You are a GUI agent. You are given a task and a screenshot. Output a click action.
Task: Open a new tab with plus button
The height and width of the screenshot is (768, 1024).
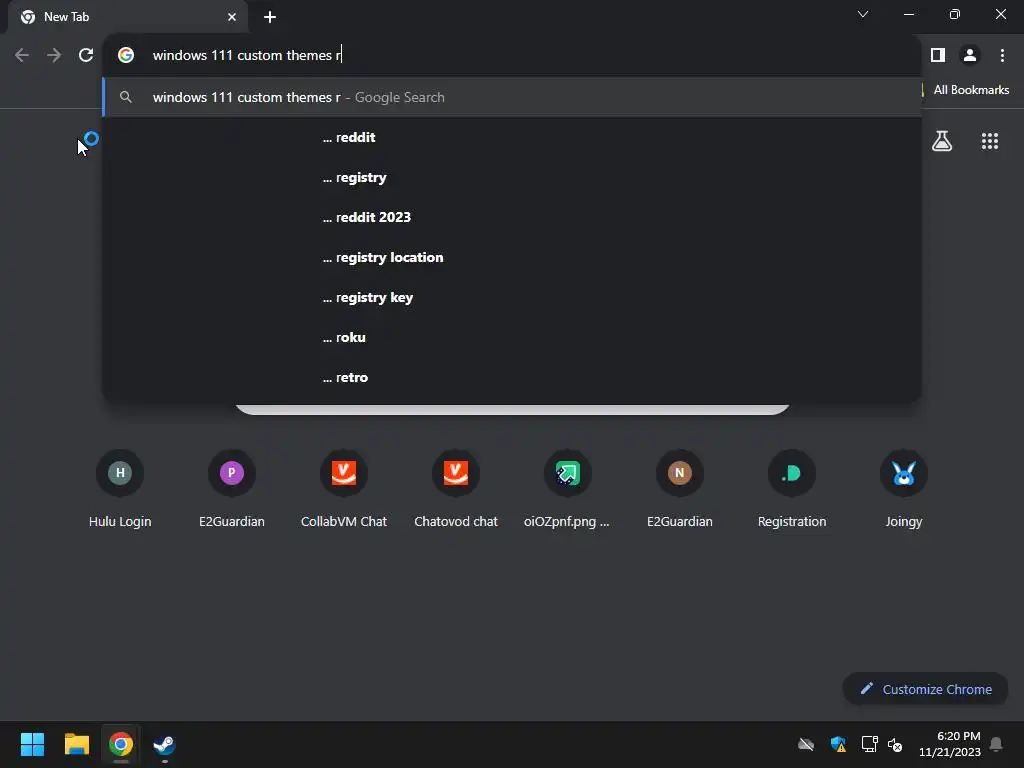pos(270,17)
